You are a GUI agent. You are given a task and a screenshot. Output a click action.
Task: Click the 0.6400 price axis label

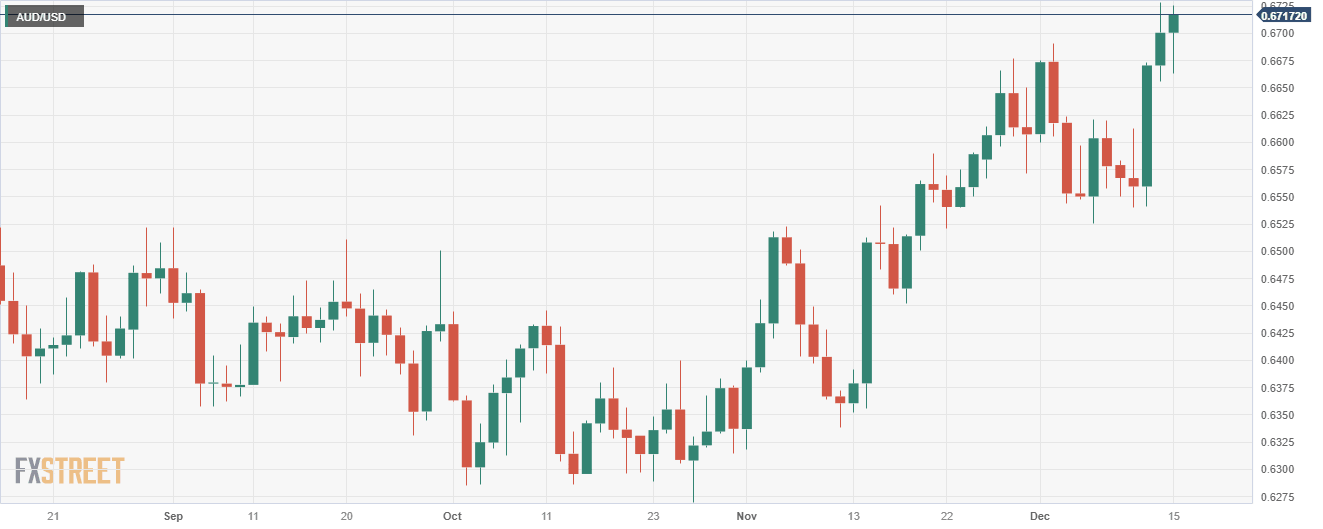click(x=1276, y=360)
